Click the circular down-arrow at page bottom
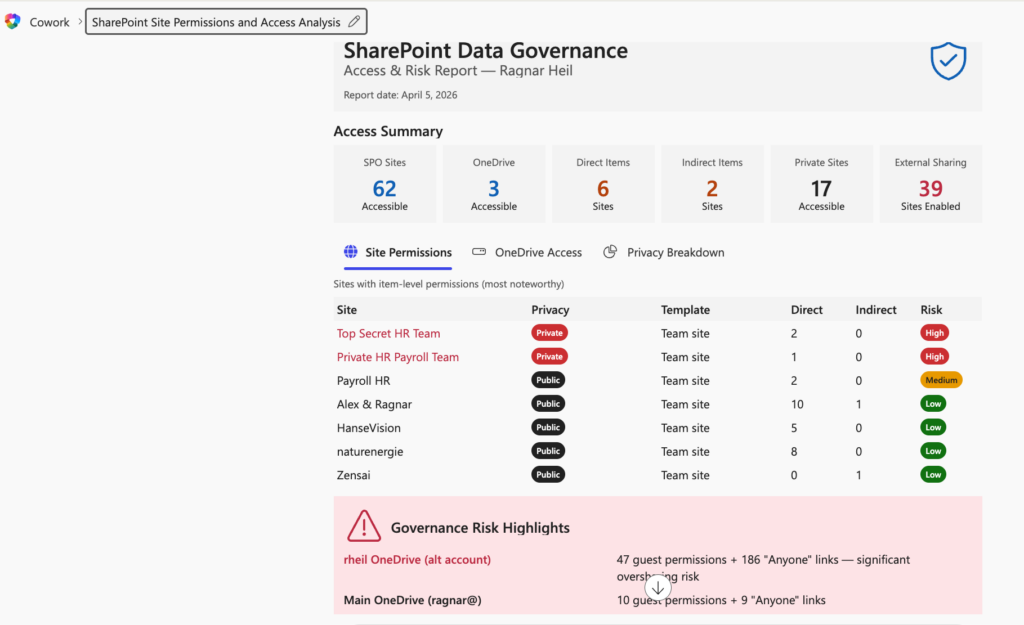The image size is (1024, 625). pos(658,588)
